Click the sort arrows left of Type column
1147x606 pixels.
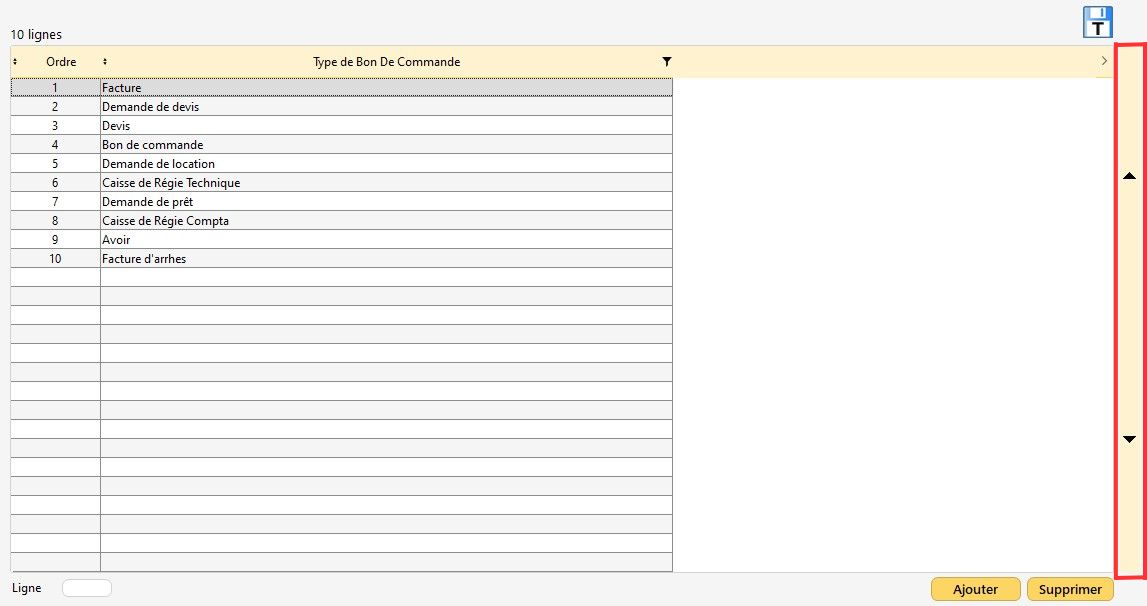(x=105, y=62)
